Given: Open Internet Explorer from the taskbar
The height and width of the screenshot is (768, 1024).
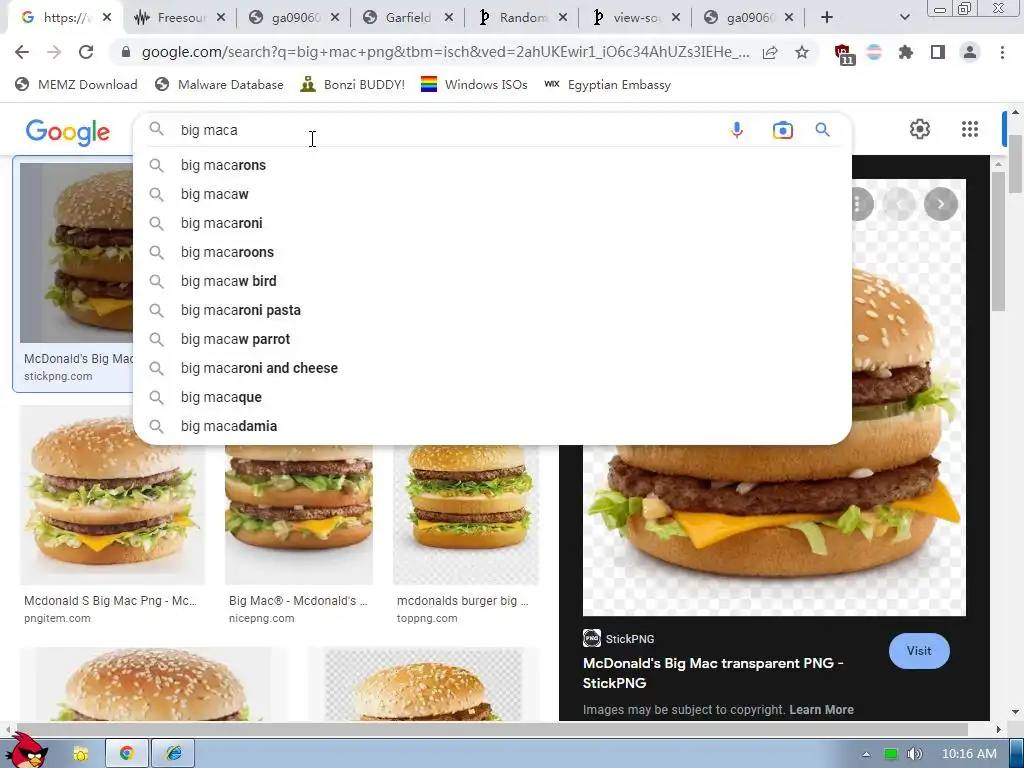Looking at the screenshot, I should pos(174,754).
